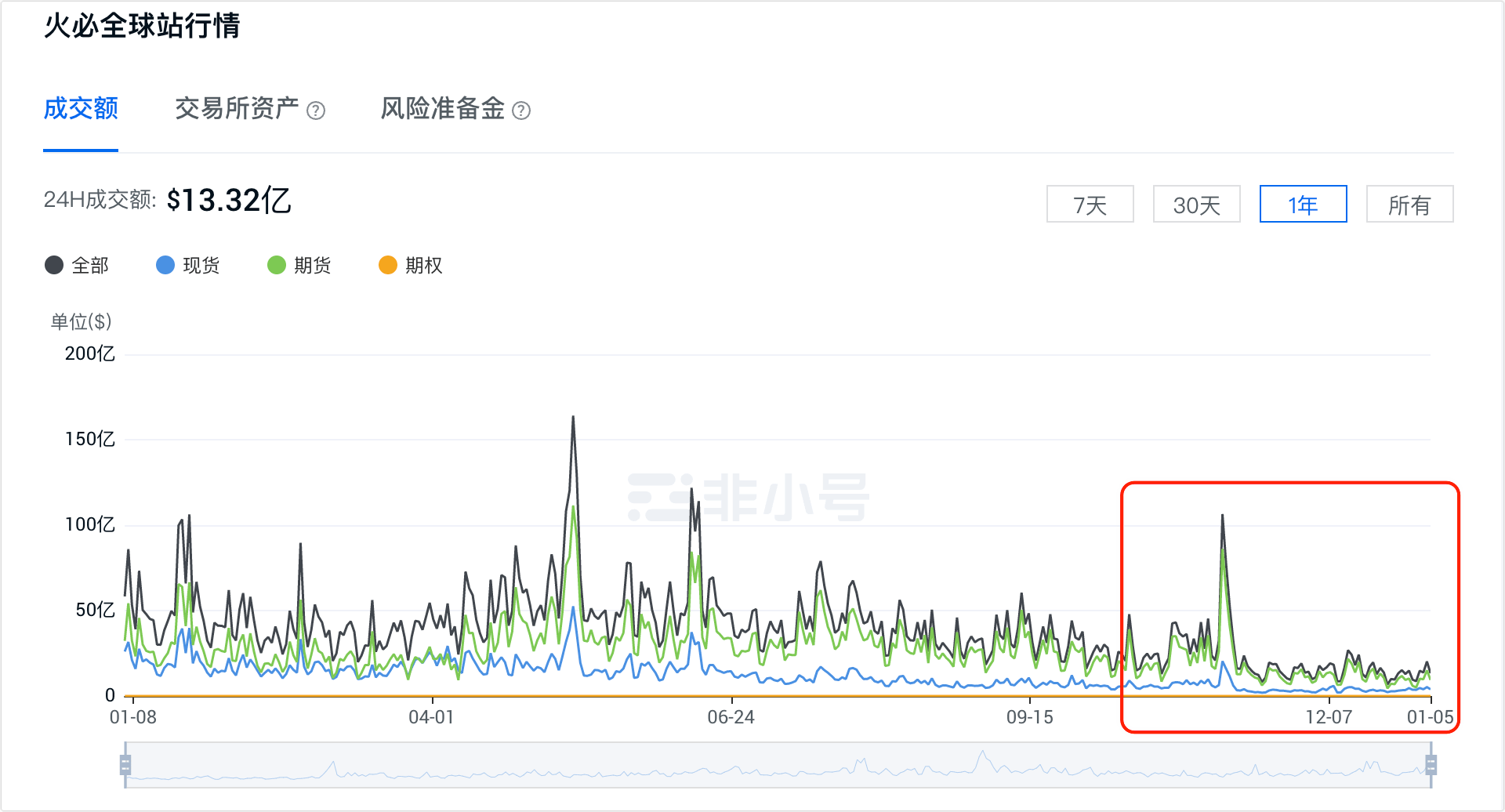The height and width of the screenshot is (812, 1505).
Task: Click the 成交额 tab label
Action: tap(81, 110)
